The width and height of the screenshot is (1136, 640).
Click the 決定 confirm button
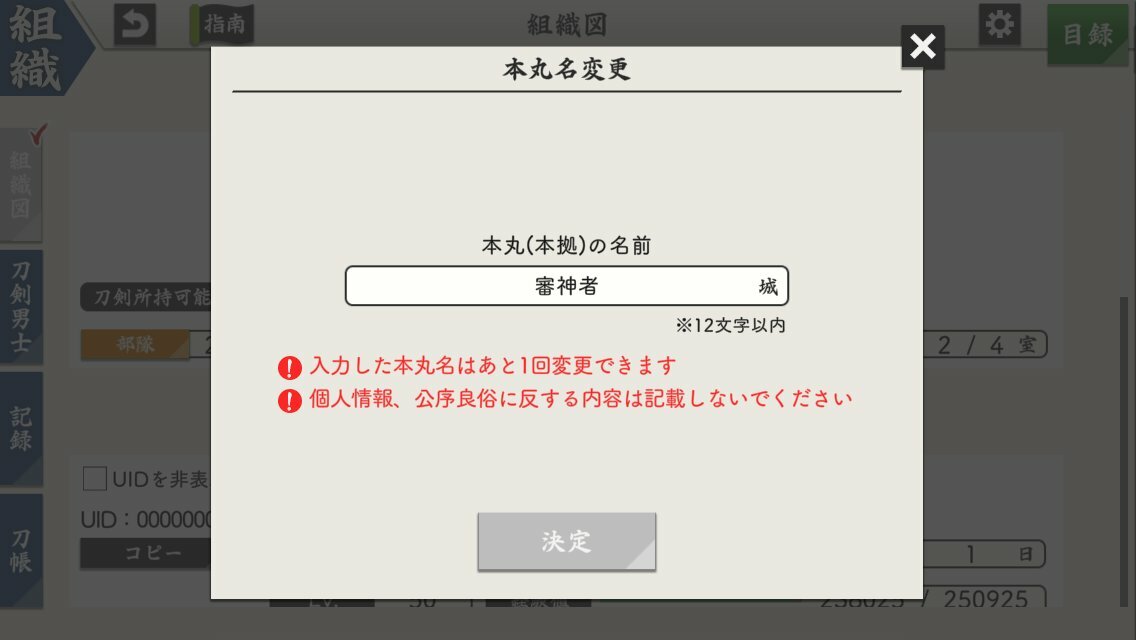[567, 541]
